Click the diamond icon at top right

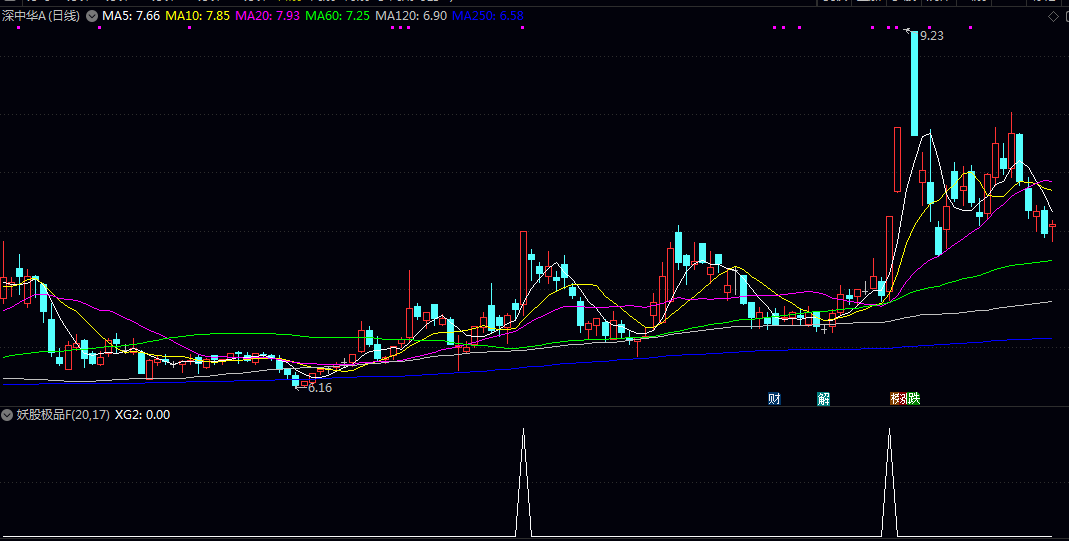click(1053, 17)
